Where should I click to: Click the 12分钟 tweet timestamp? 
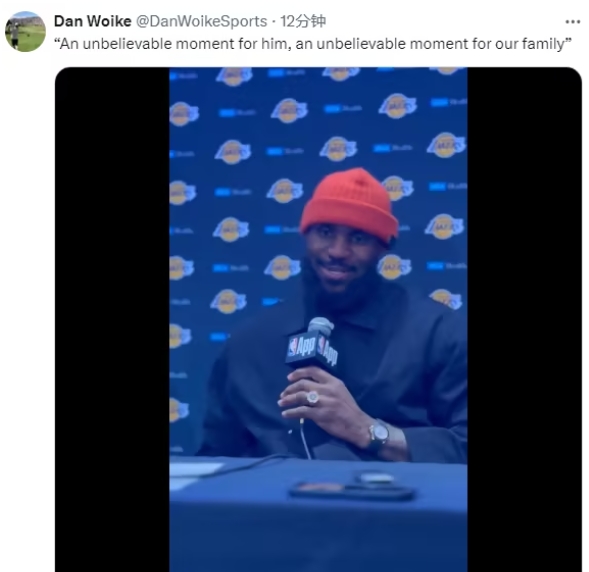tap(303, 21)
